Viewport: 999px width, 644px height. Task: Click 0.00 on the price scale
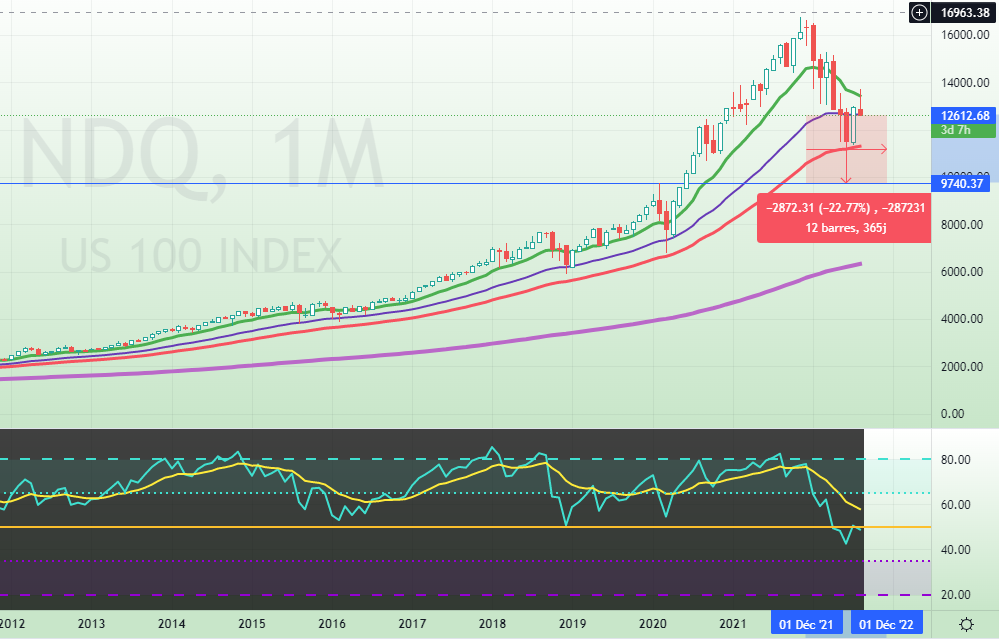pyautogui.click(x=952, y=413)
